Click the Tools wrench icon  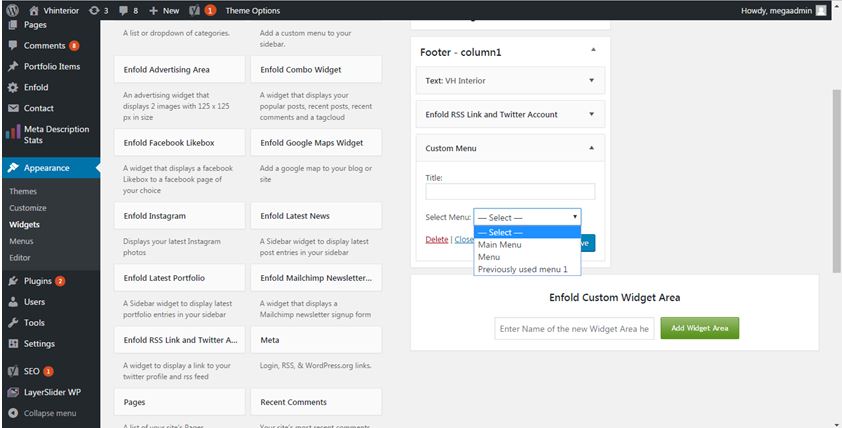13,323
